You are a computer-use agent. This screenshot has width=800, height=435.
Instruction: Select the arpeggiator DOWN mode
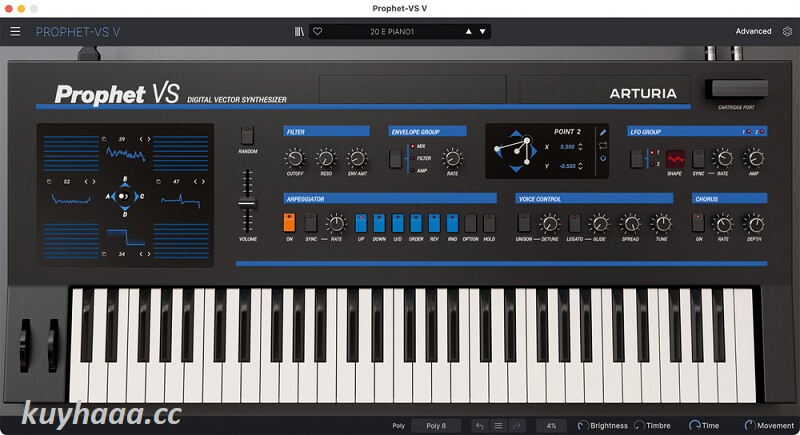click(379, 223)
